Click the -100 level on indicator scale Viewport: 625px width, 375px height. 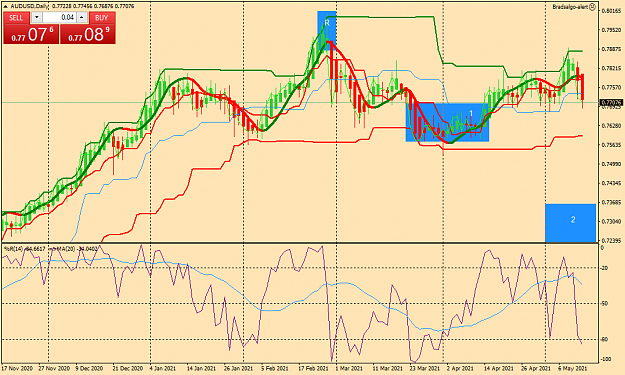pyautogui.click(x=605, y=359)
